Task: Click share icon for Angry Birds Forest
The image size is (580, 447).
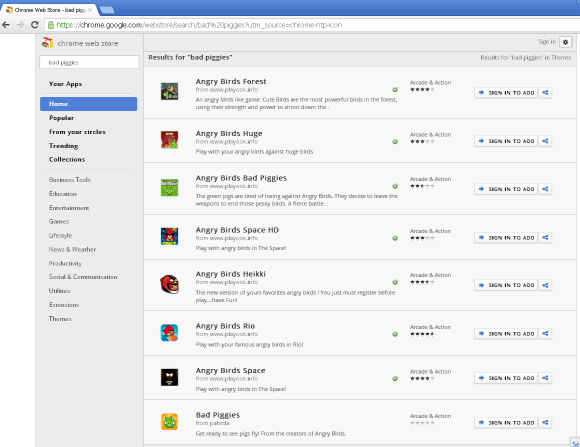Action: point(545,93)
